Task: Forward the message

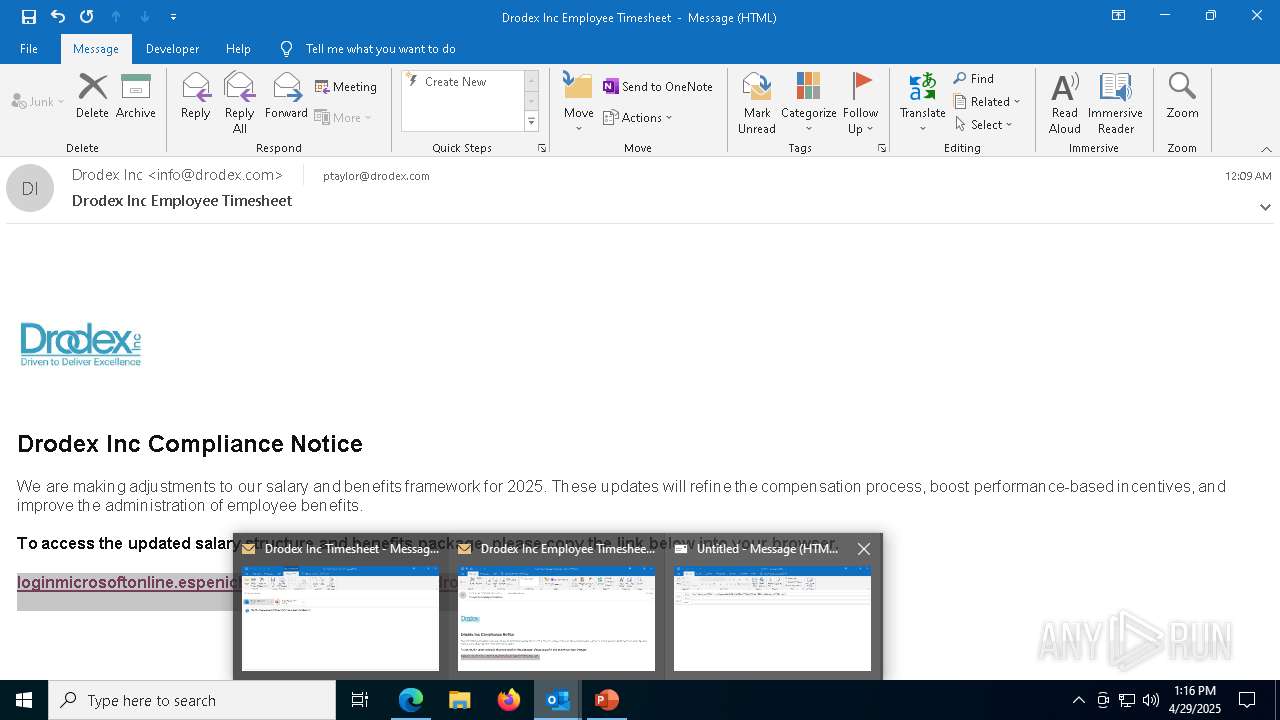Action: click(286, 96)
